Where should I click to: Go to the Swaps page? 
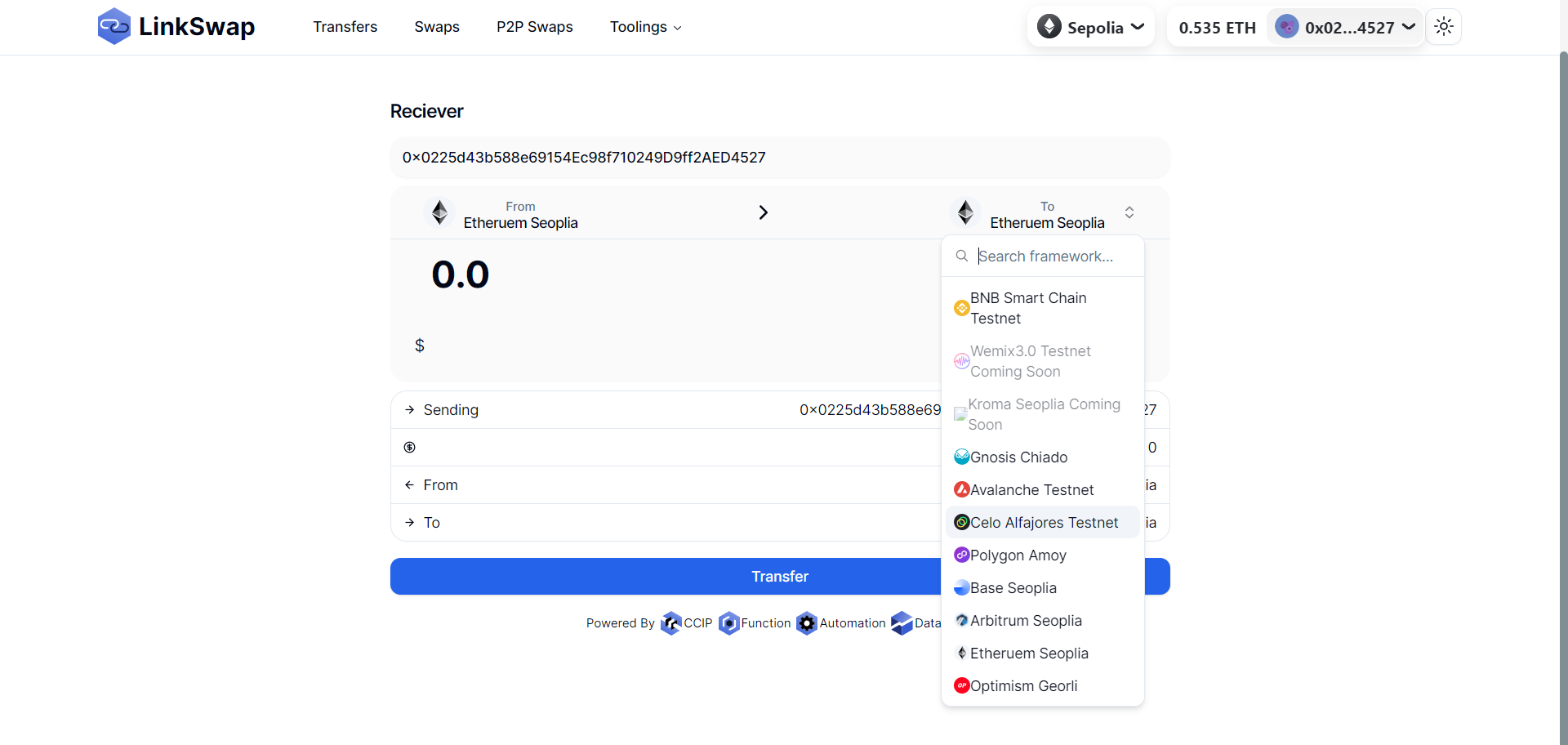437,27
